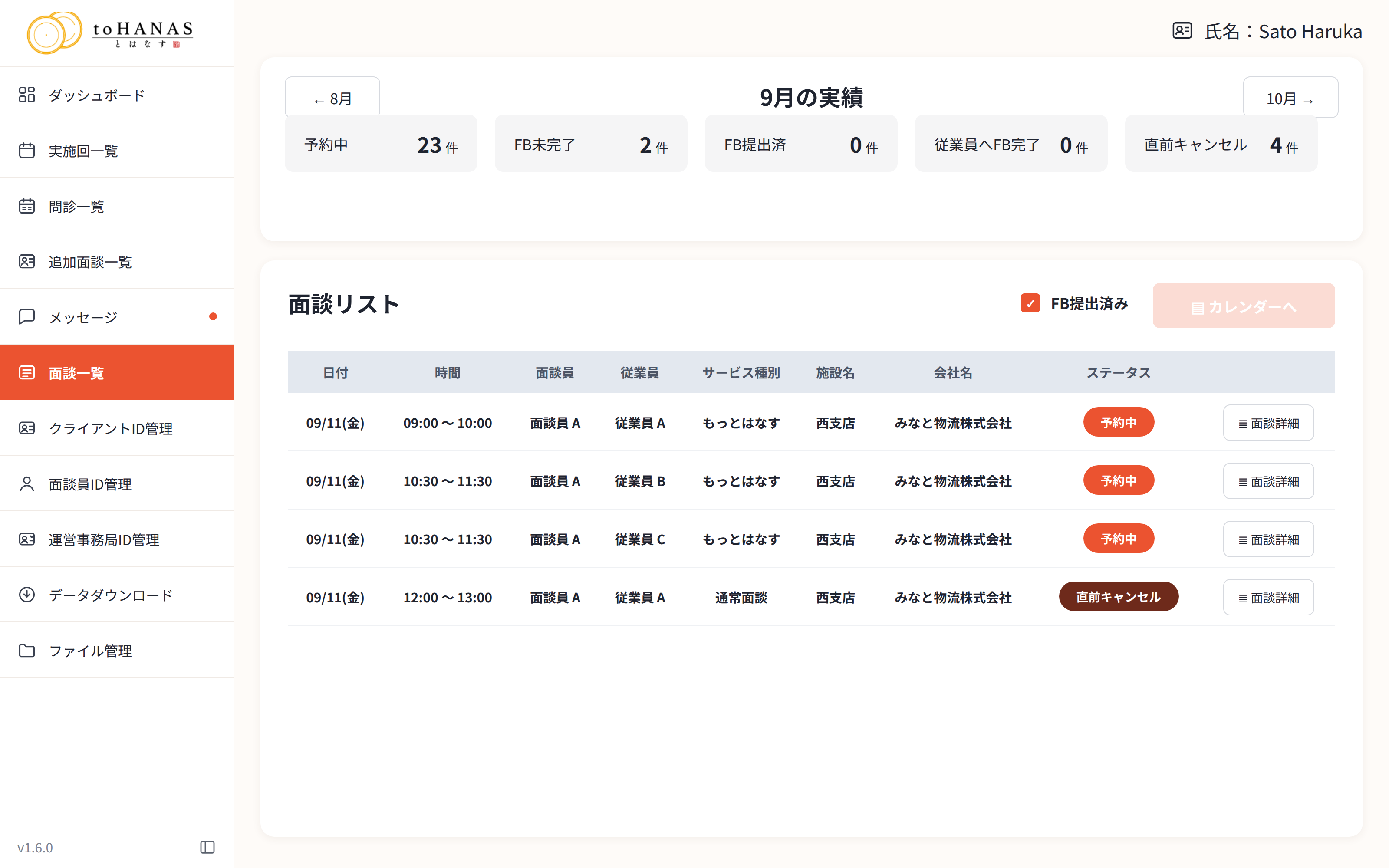Click the 問診一覧 calendar grid icon
1389x868 pixels.
(26, 206)
